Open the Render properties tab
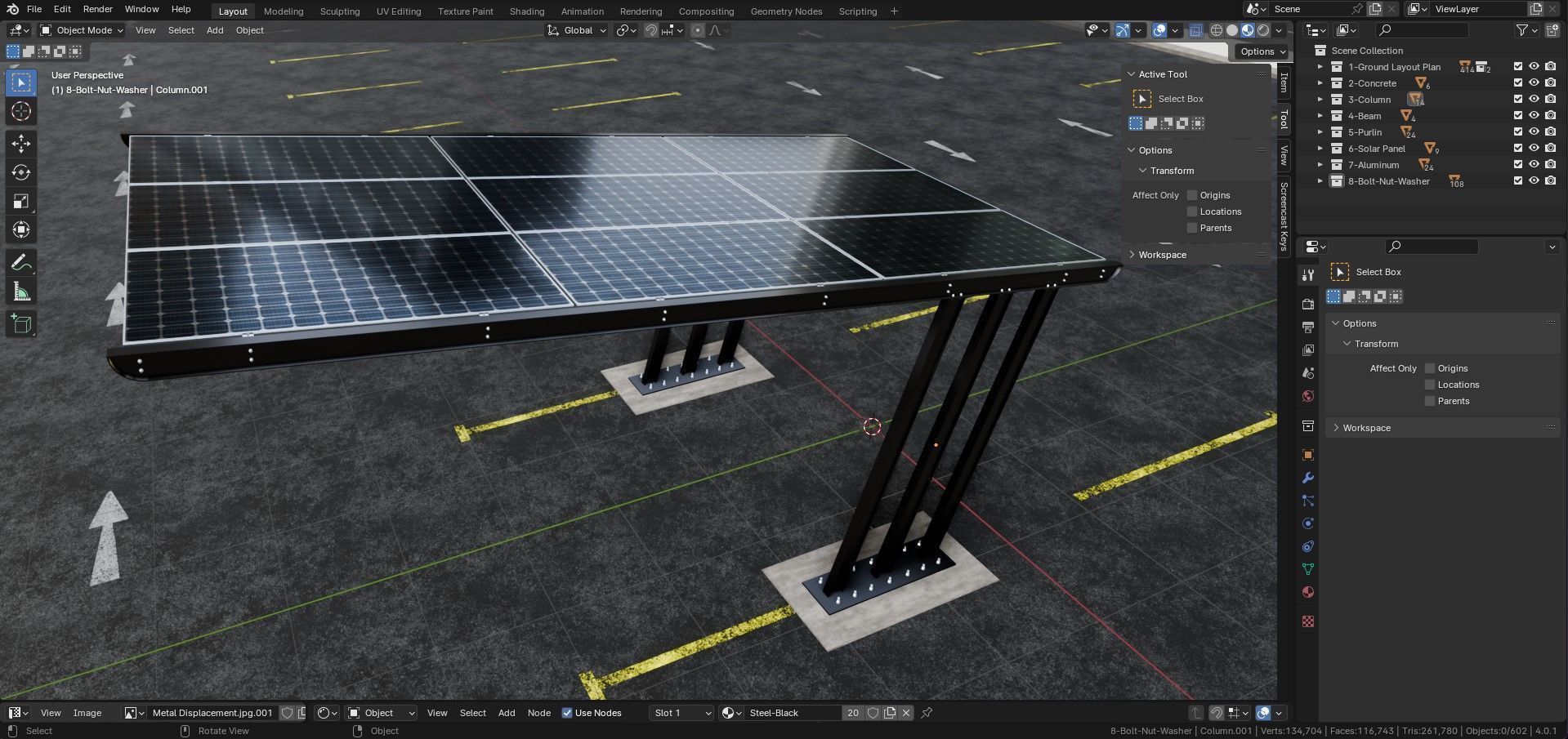Viewport: 1568px width, 739px height. 1308,304
